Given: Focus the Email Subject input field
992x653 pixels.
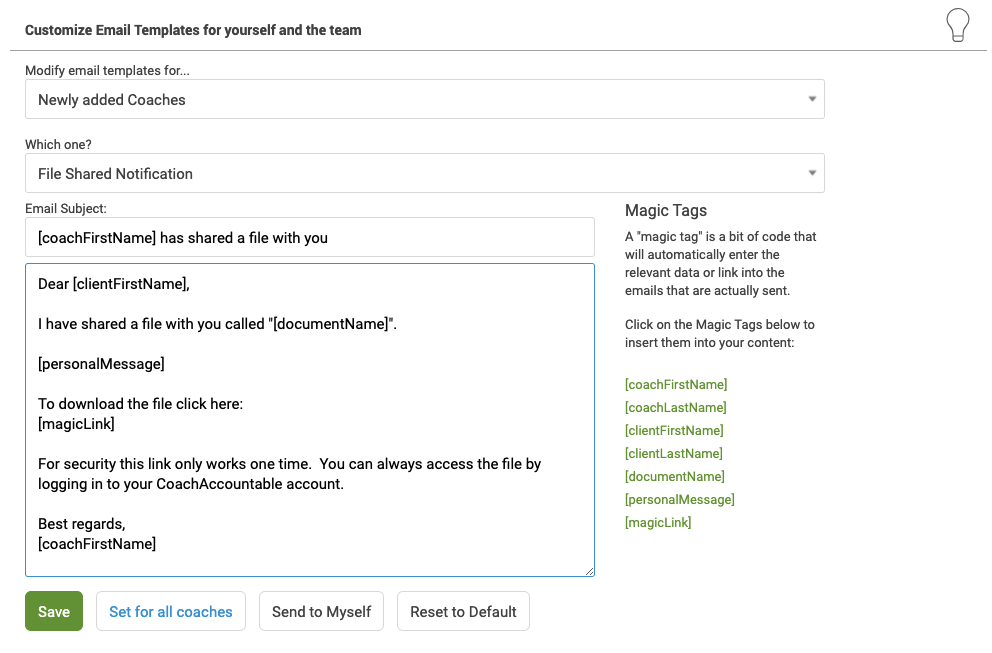Looking at the screenshot, I should (x=309, y=238).
